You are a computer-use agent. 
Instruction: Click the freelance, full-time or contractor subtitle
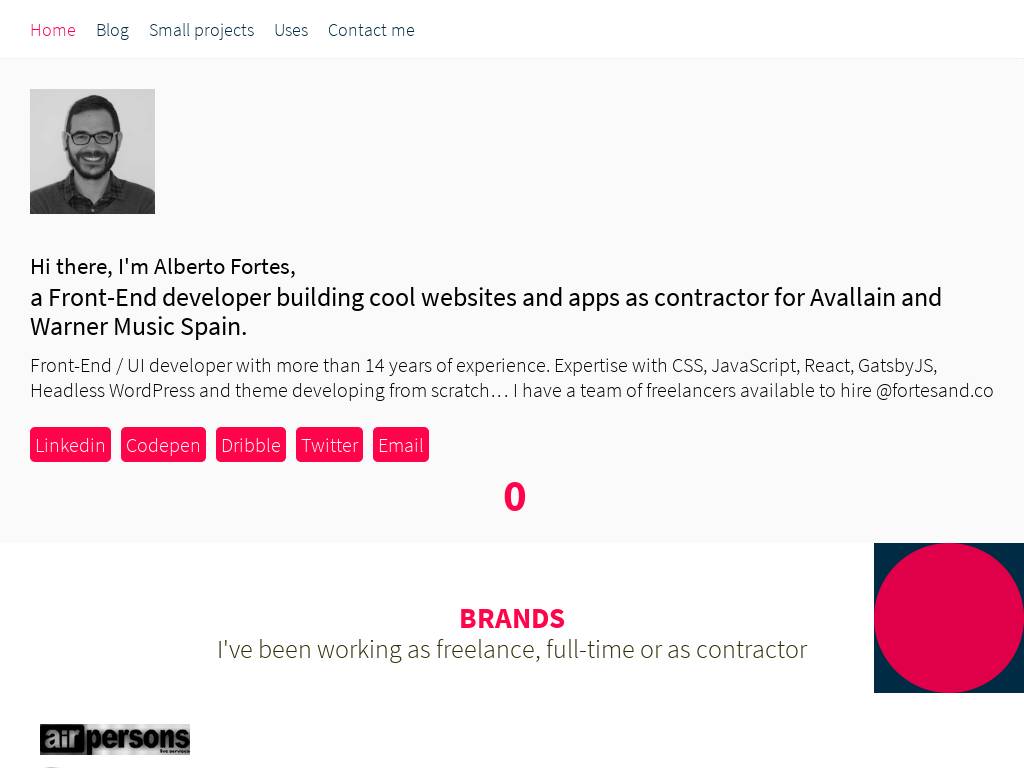(x=512, y=650)
